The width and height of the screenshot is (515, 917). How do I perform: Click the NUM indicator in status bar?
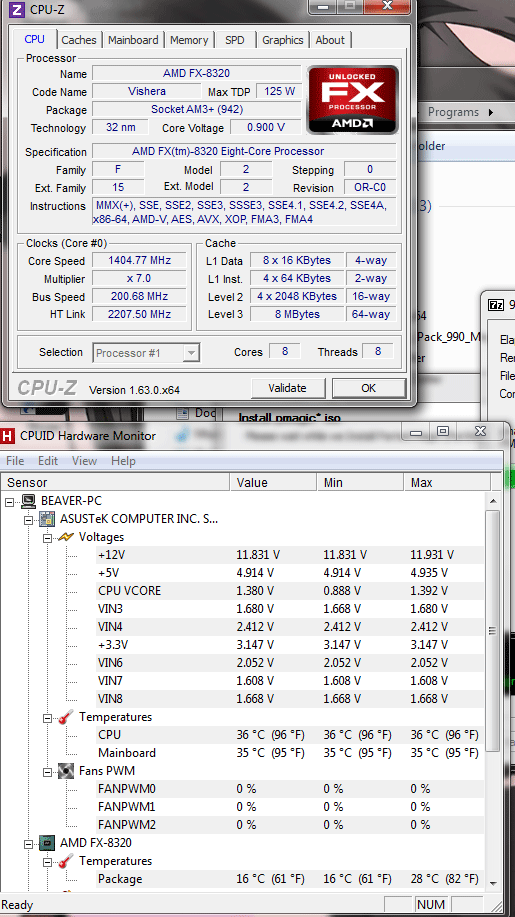click(431, 905)
